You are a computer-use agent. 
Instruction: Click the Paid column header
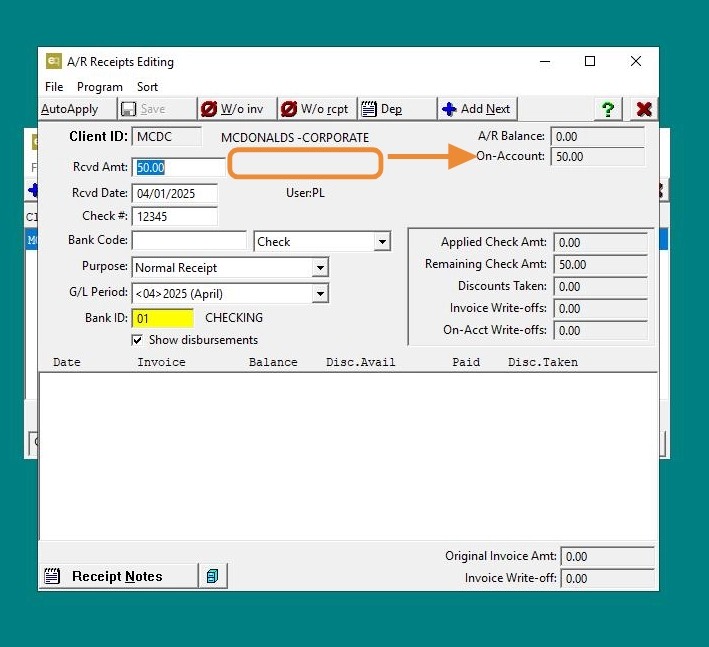(x=466, y=362)
